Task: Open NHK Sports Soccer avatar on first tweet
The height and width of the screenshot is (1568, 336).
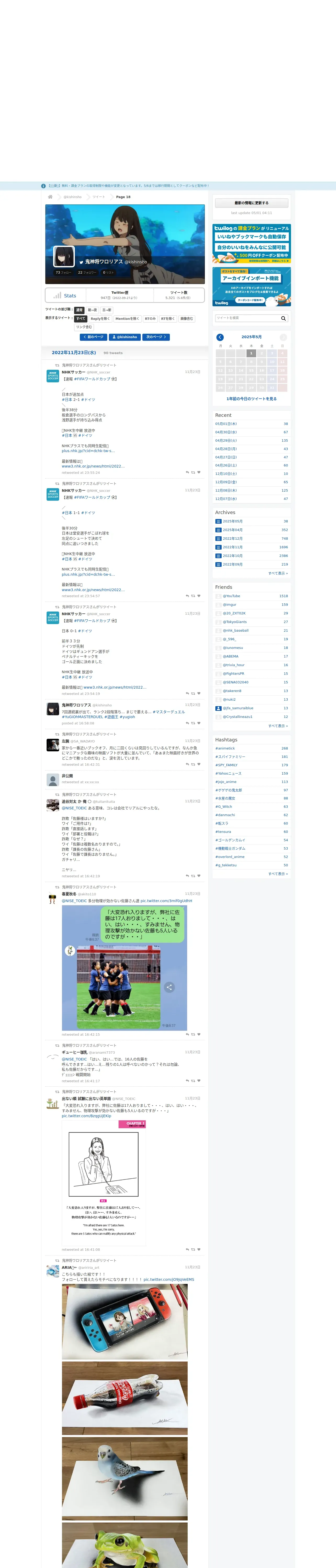Action: pos(53,376)
